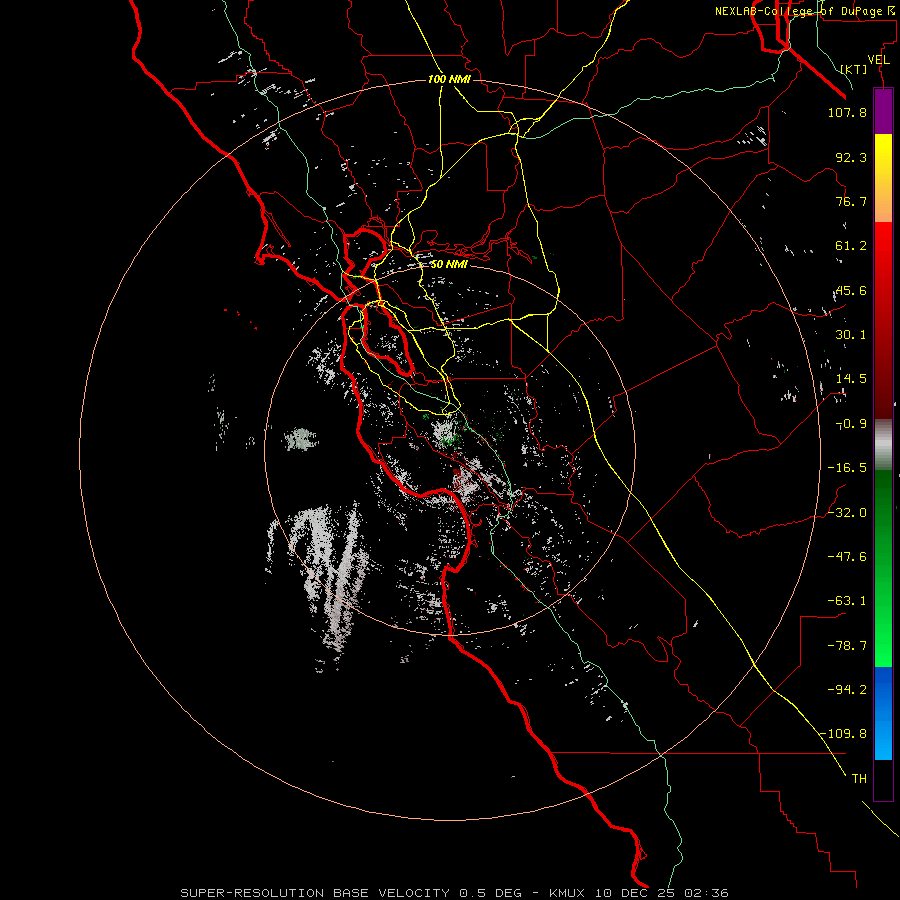
Task: Click the 14.5 velocity scale value
Action: tap(851, 379)
